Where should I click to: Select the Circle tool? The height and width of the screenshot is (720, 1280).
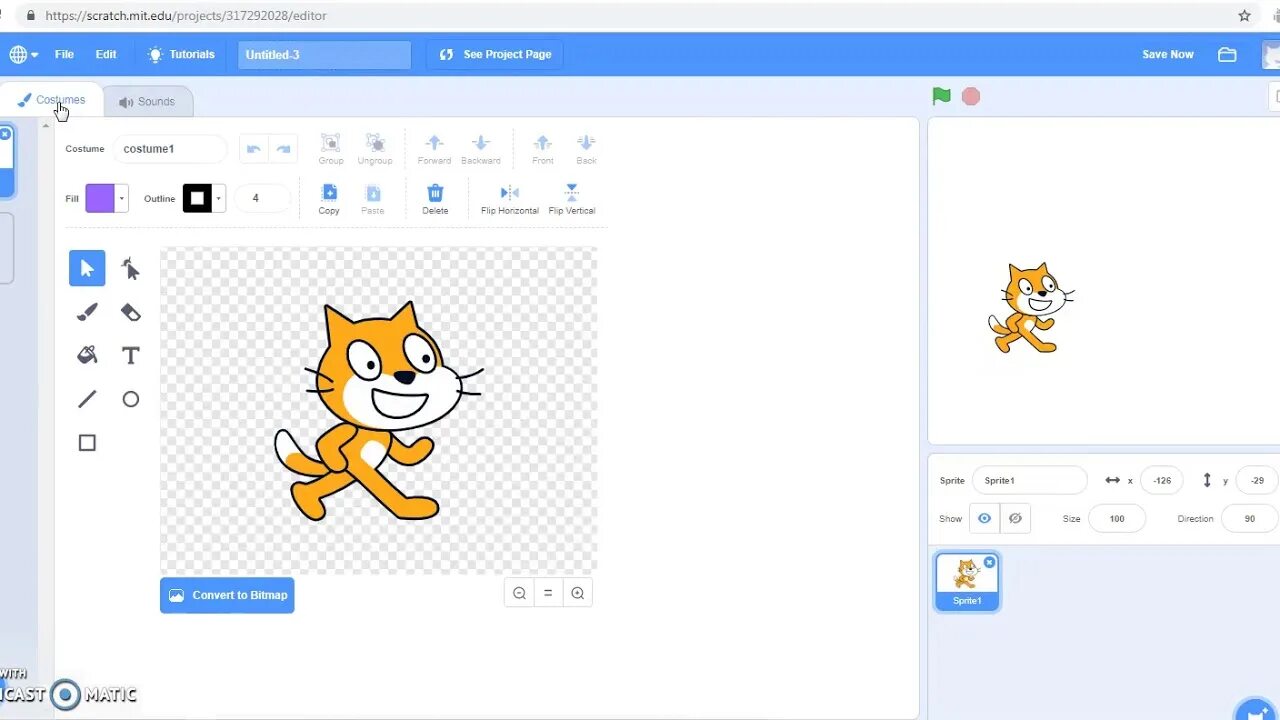(130, 399)
